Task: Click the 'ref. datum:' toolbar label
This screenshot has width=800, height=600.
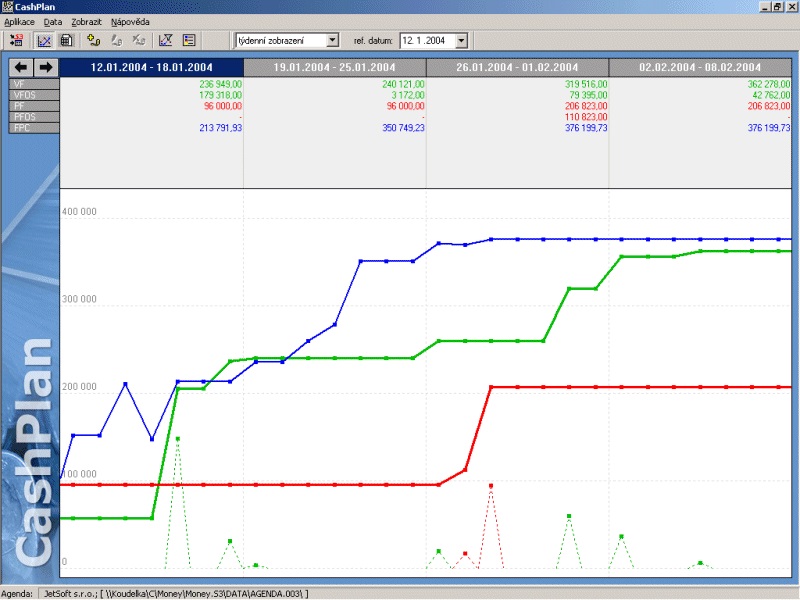Action: click(x=373, y=41)
